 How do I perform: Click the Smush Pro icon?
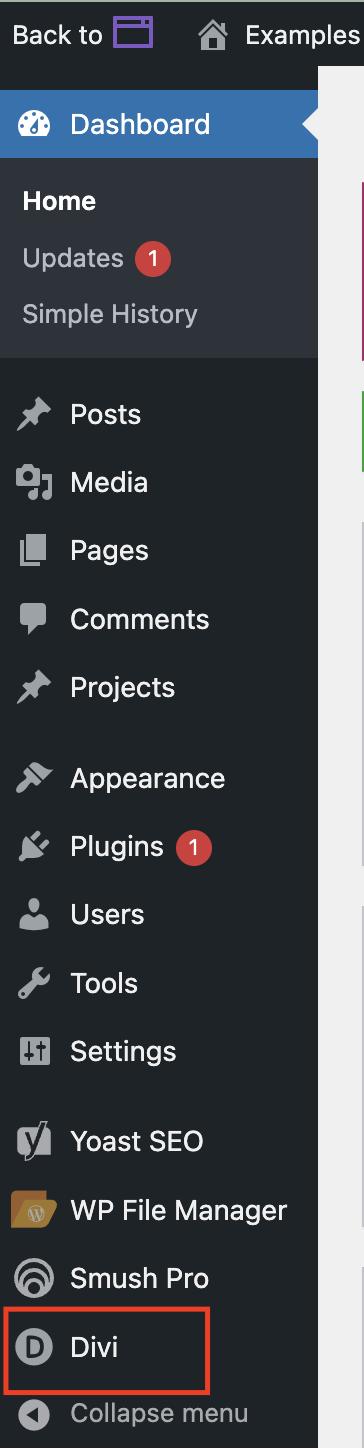click(34, 1278)
